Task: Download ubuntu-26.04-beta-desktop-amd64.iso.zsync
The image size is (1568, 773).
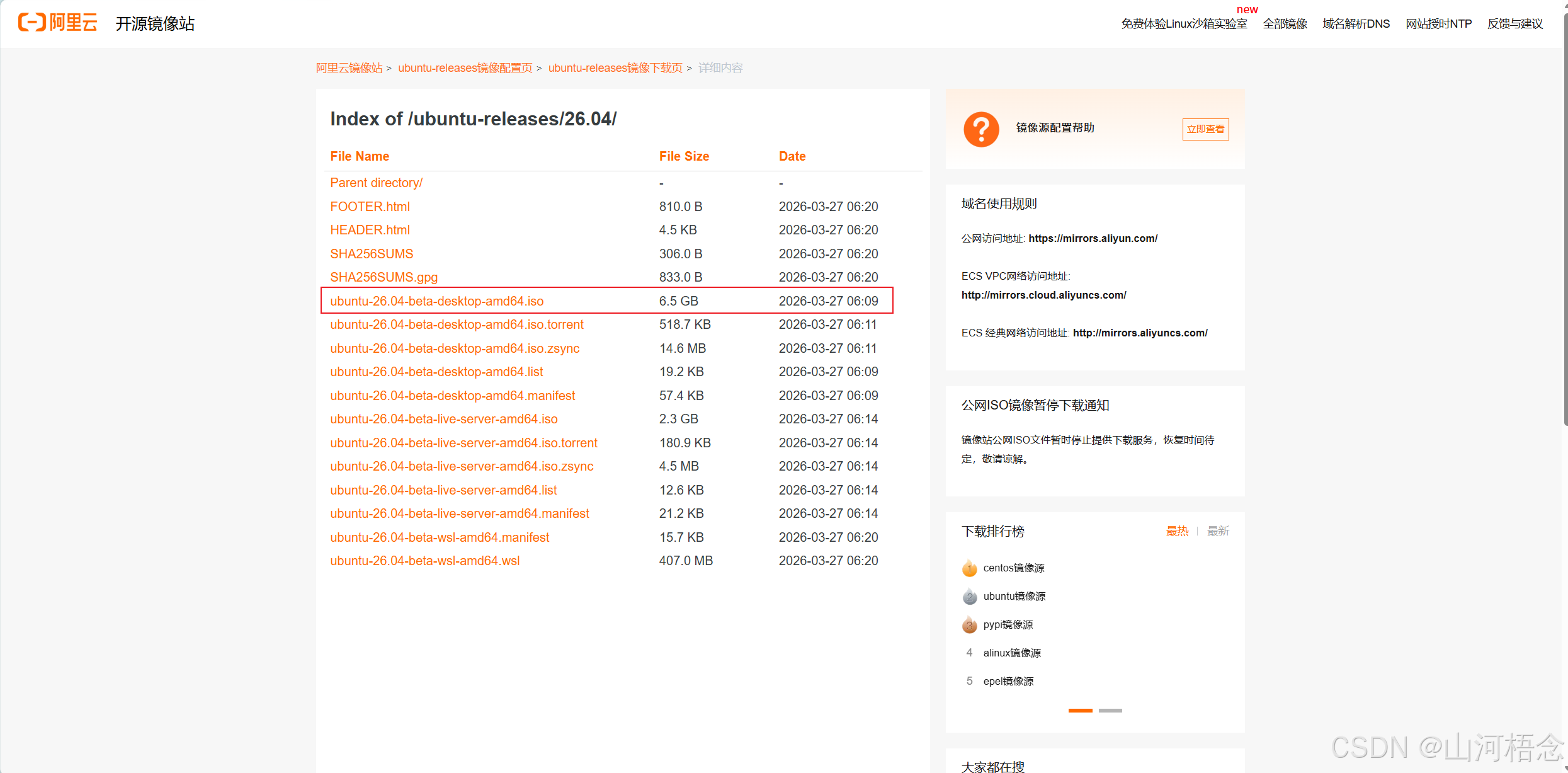Action: (455, 348)
